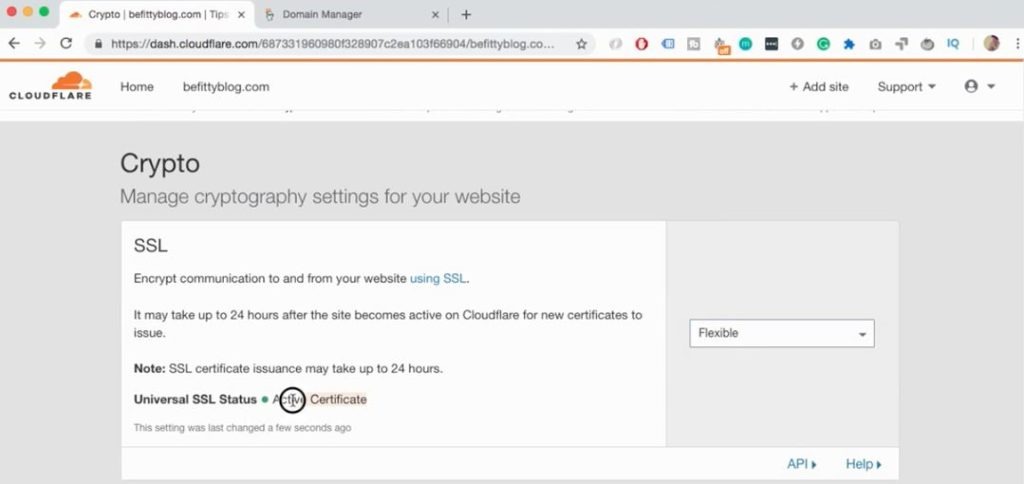Click the 'Crypto' page heading
The image size is (1024, 484).
click(x=160, y=163)
